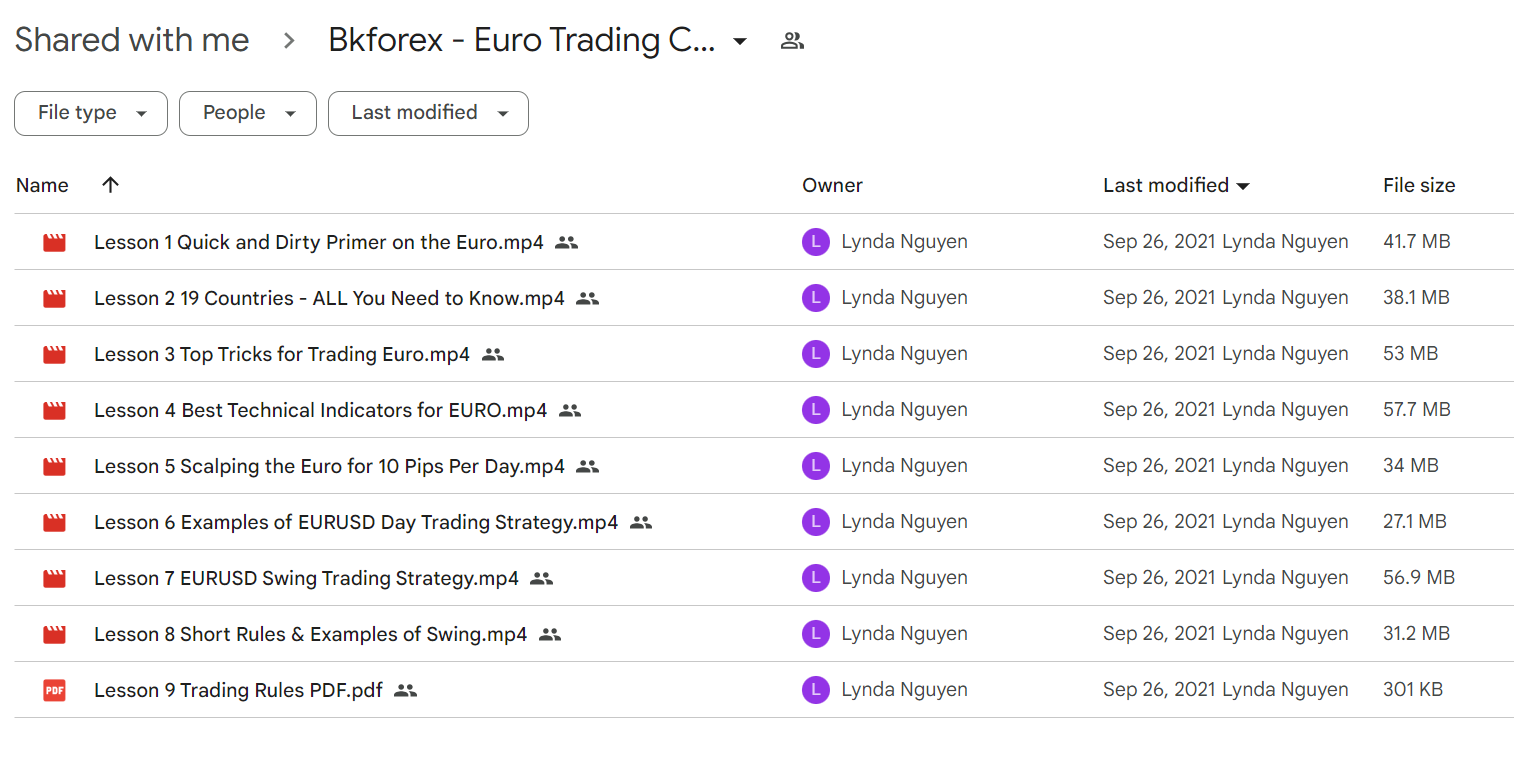Select Lesson 1 Quick and Dirty Primer file

point(319,242)
